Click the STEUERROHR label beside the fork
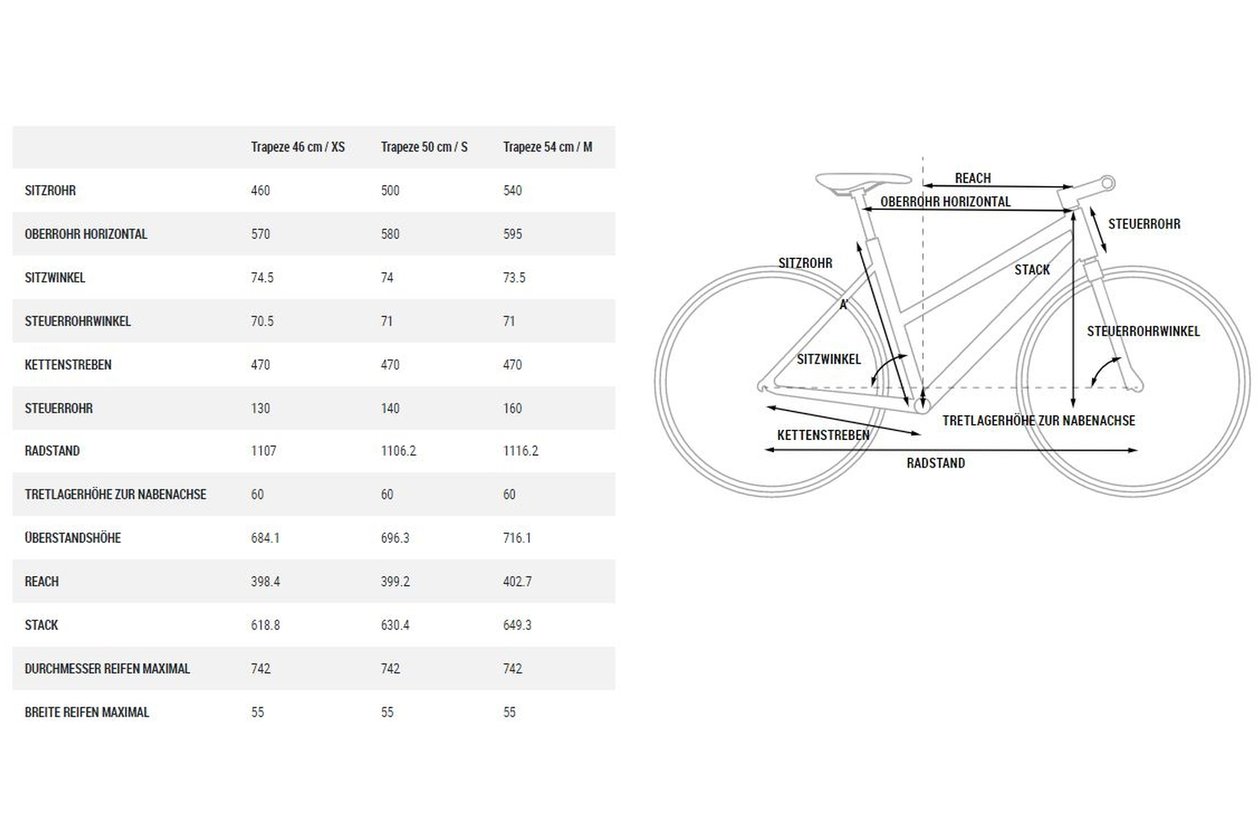1260x840 pixels. tap(1144, 224)
